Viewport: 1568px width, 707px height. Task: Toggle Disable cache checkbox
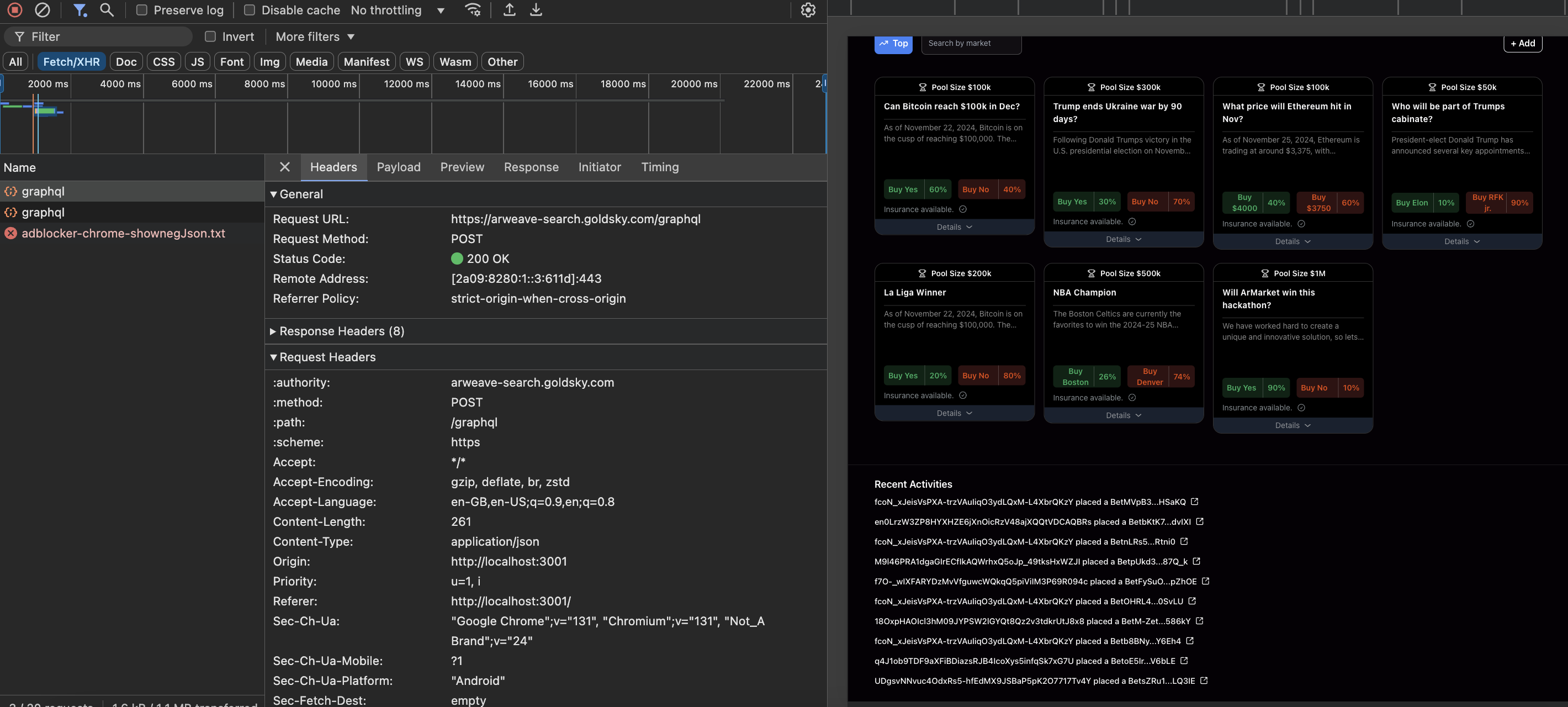click(x=250, y=10)
